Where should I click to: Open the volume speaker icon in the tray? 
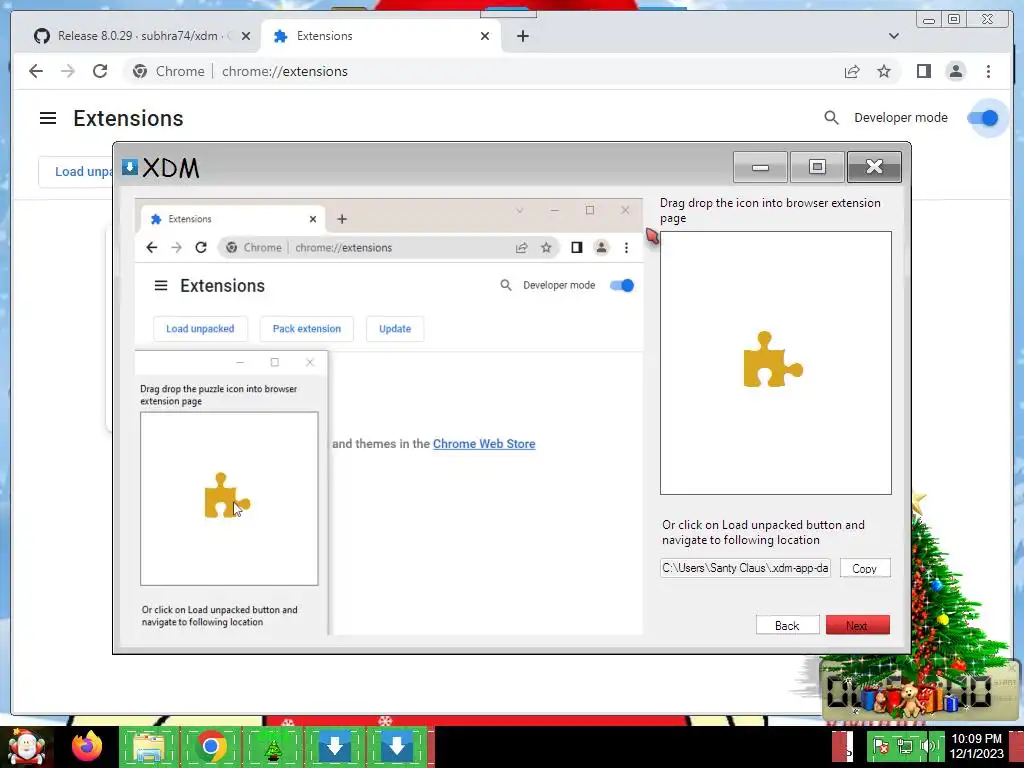pos(927,746)
